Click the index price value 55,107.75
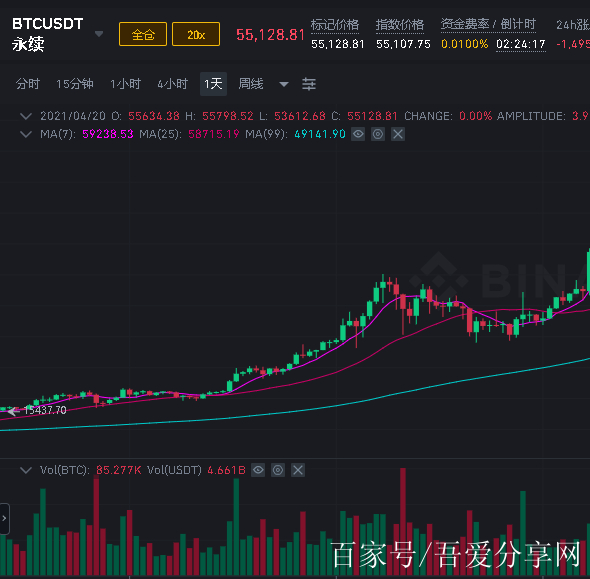The image size is (590, 579). coord(403,44)
